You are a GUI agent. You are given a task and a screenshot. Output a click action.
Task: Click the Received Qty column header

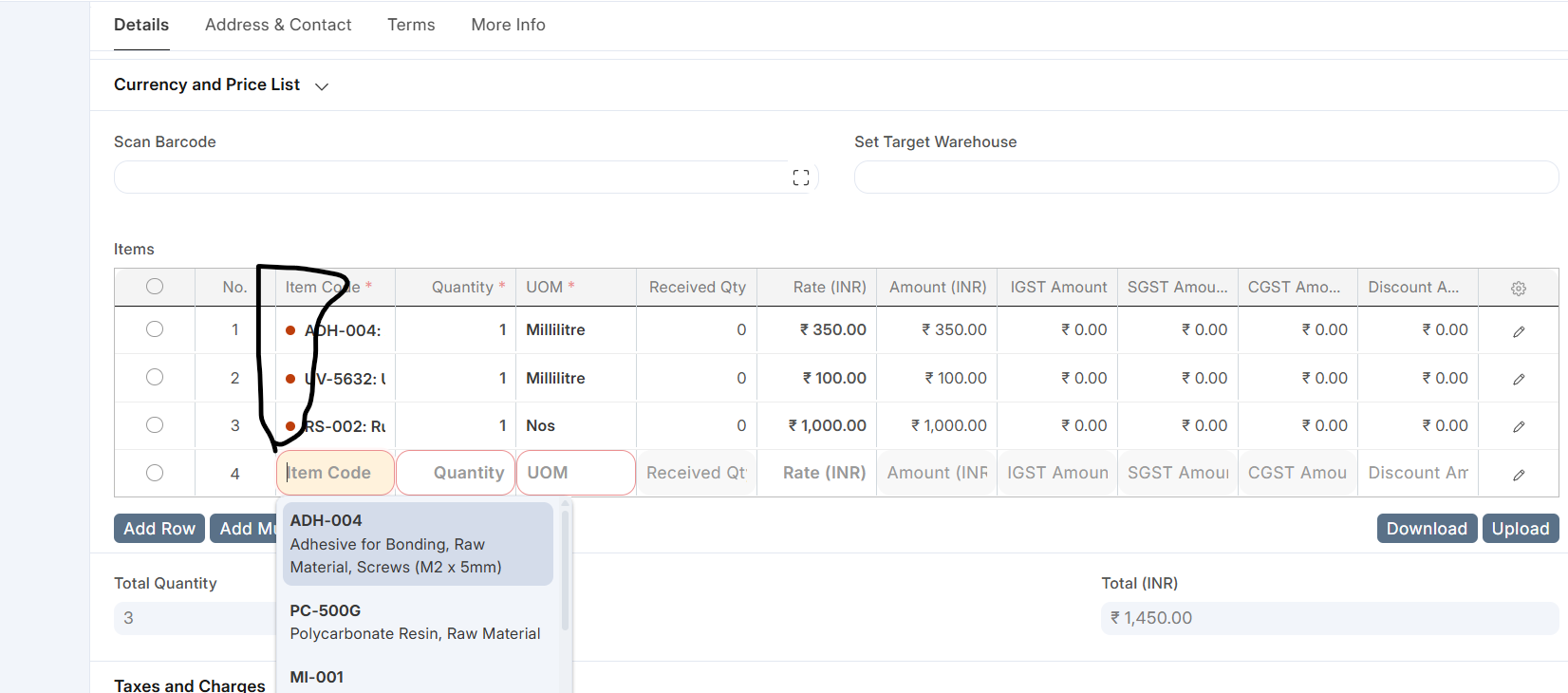[697, 287]
